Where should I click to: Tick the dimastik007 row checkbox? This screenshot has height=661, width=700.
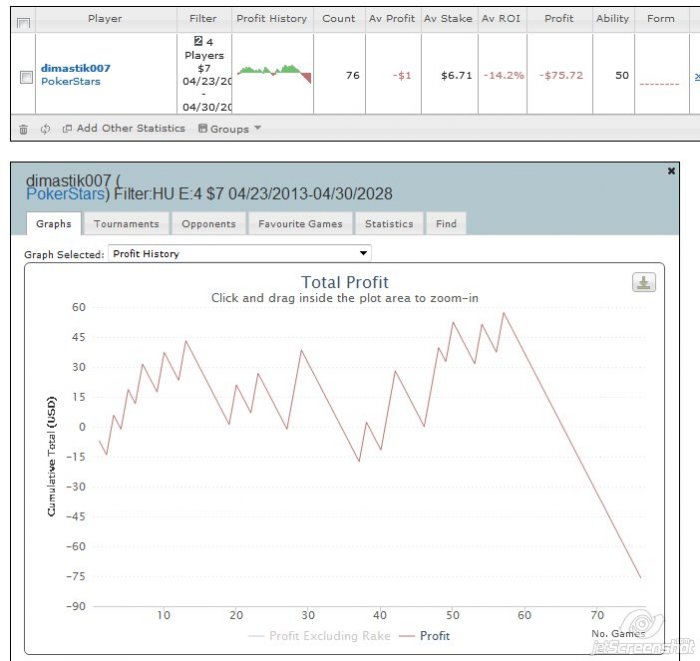[x=26, y=77]
